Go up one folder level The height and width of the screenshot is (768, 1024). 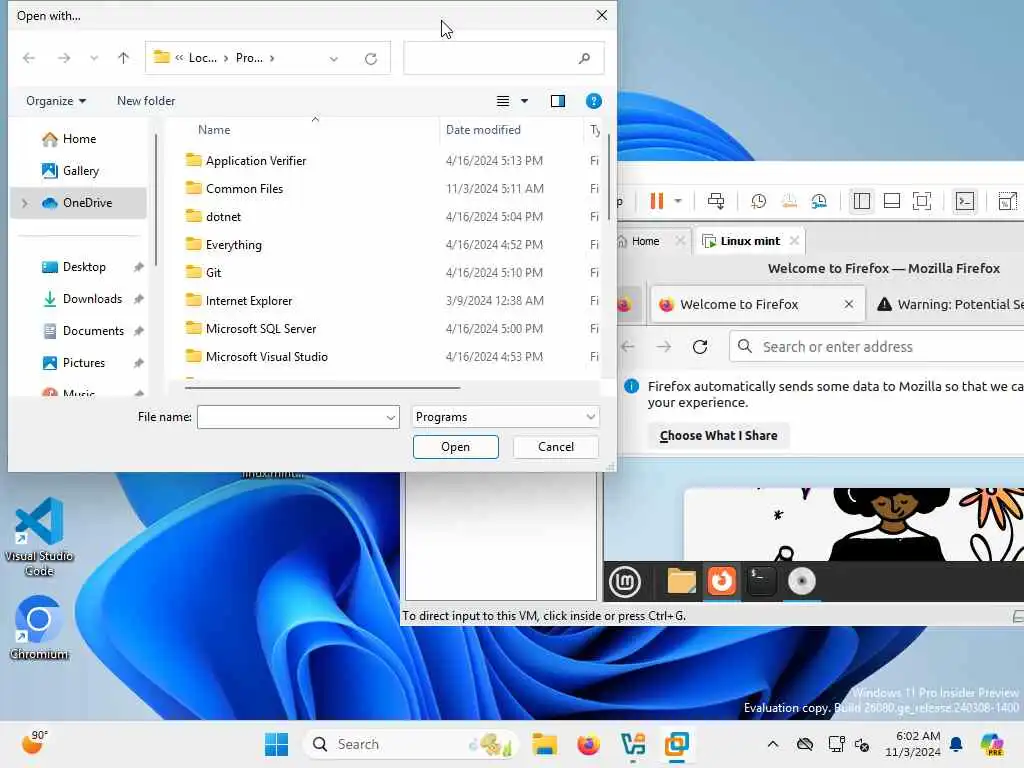click(123, 58)
